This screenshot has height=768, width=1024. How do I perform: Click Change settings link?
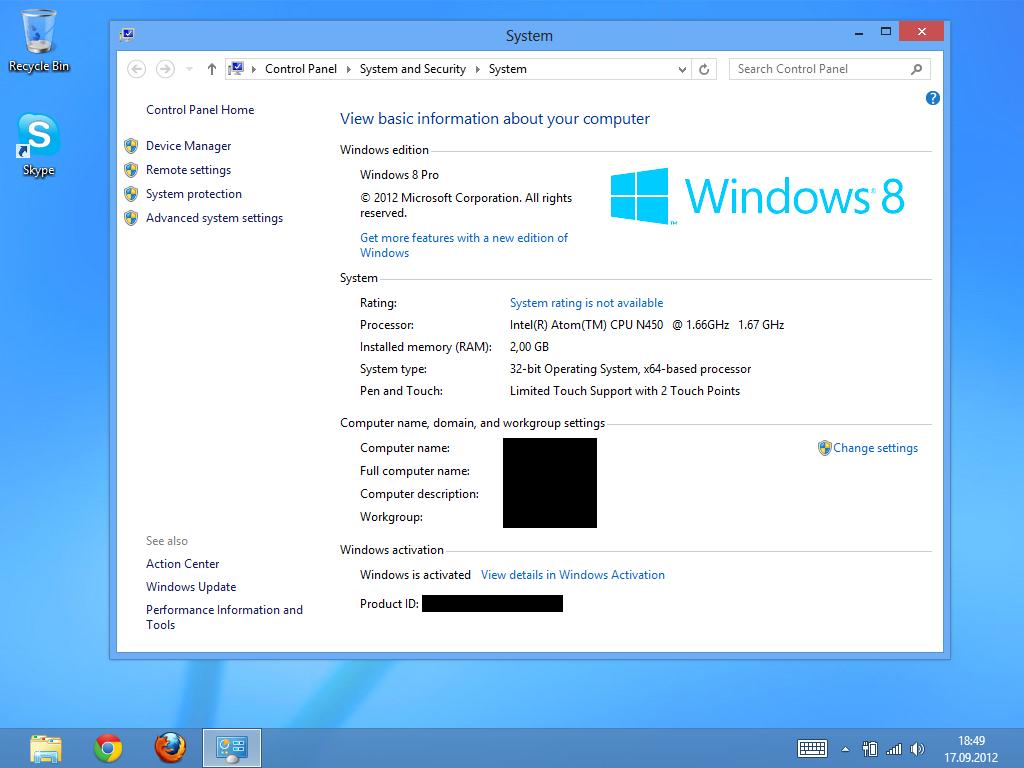[x=875, y=448]
